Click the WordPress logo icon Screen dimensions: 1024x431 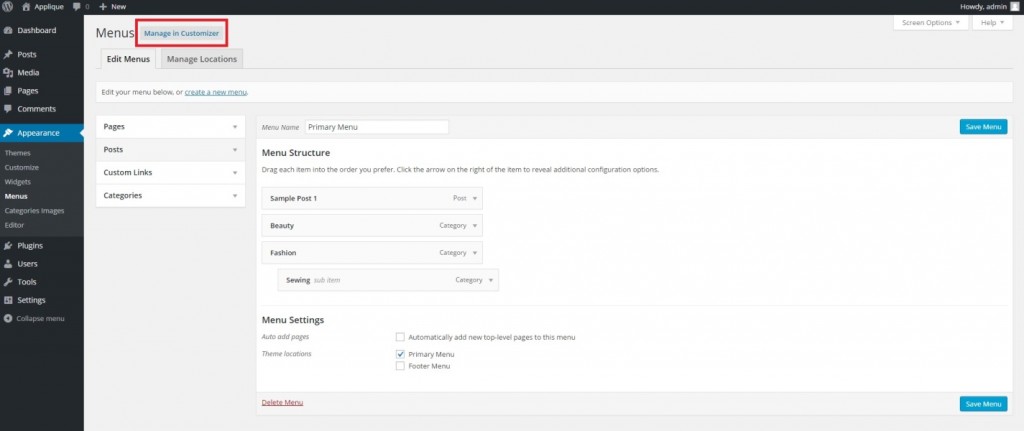[8, 7]
